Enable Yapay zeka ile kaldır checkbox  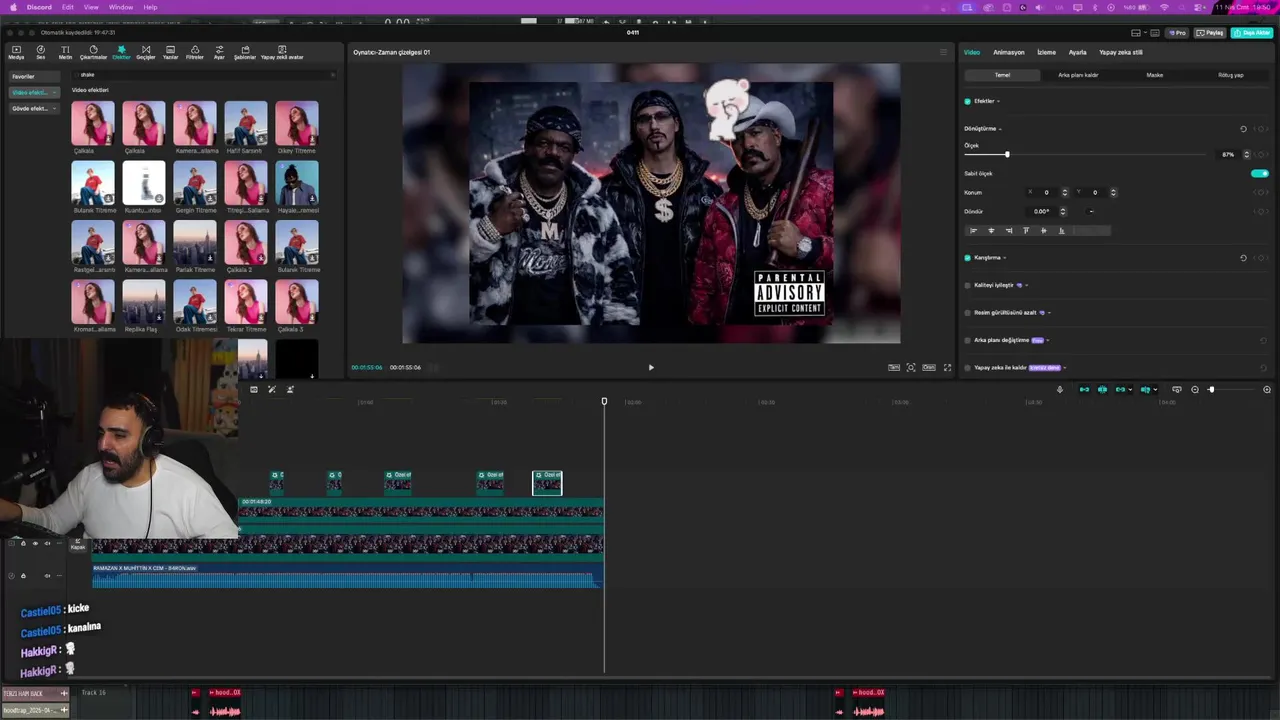coord(967,367)
